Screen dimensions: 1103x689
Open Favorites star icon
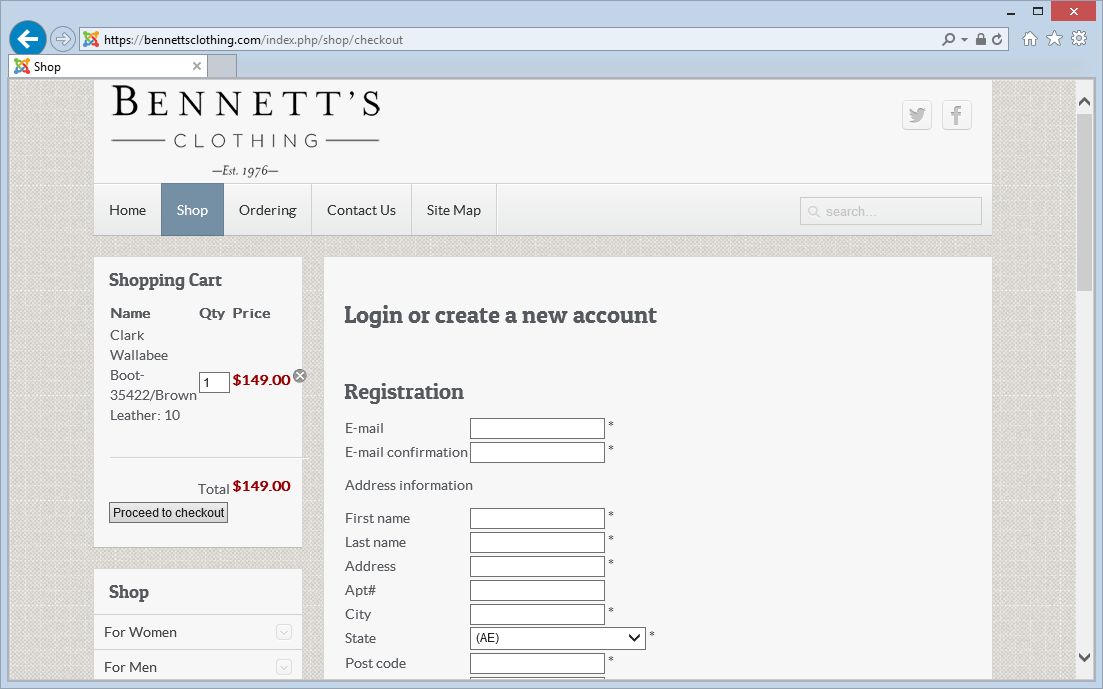1054,39
